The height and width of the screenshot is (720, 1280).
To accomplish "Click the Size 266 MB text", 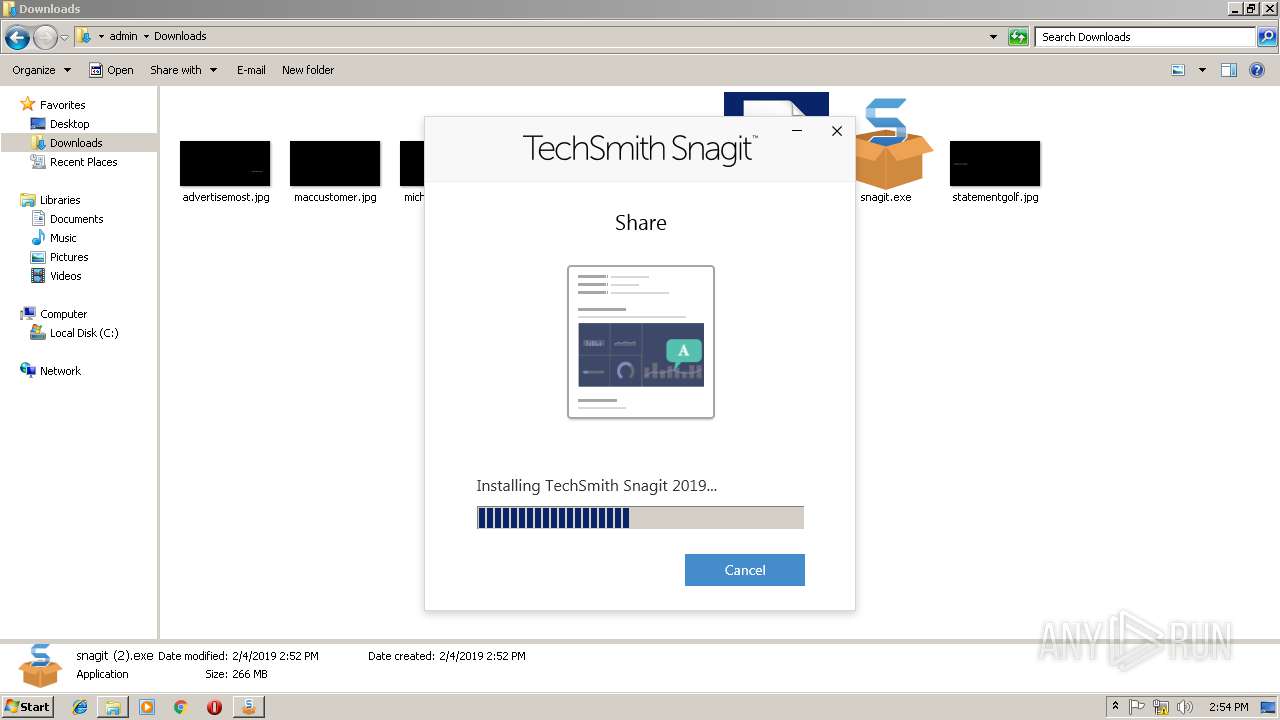I will coord(236,675).
